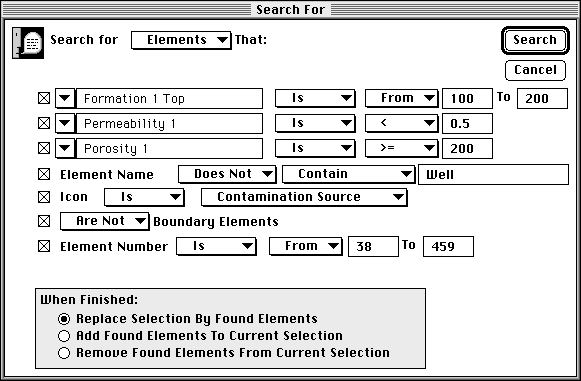The image size is (581, 381).
Task: Open the < comparison dropdown for Permeability 1
Action: pyautogui.click(x=402, y=123)
